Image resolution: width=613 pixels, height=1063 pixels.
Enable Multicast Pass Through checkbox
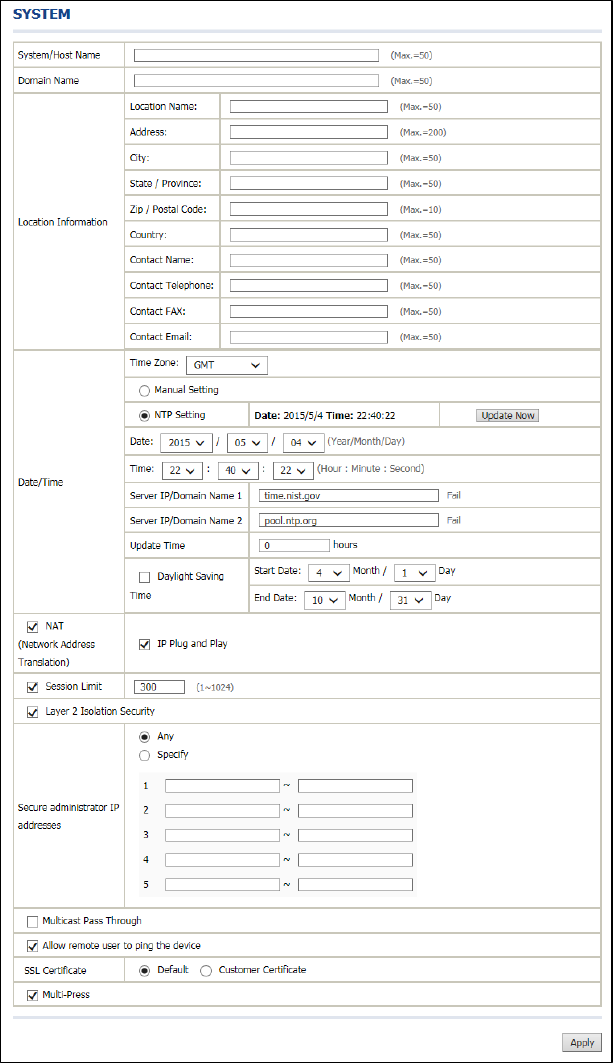click(x=33, y=921)
